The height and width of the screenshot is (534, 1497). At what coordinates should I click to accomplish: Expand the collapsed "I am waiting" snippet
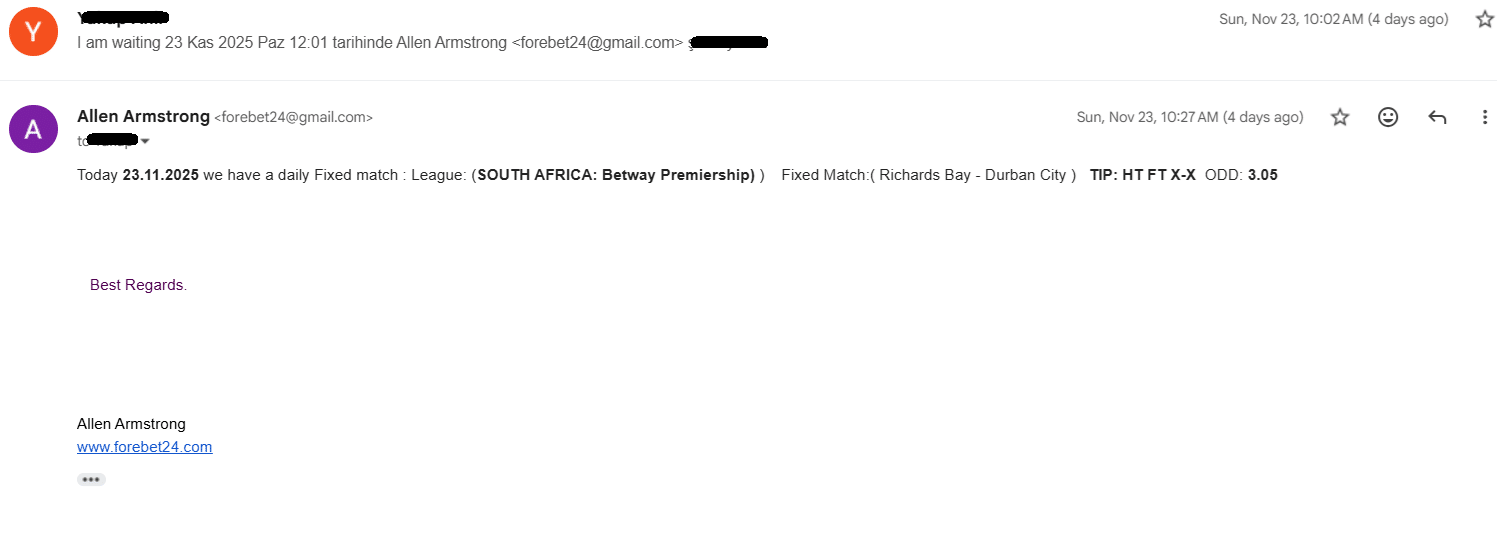point(380,43)
